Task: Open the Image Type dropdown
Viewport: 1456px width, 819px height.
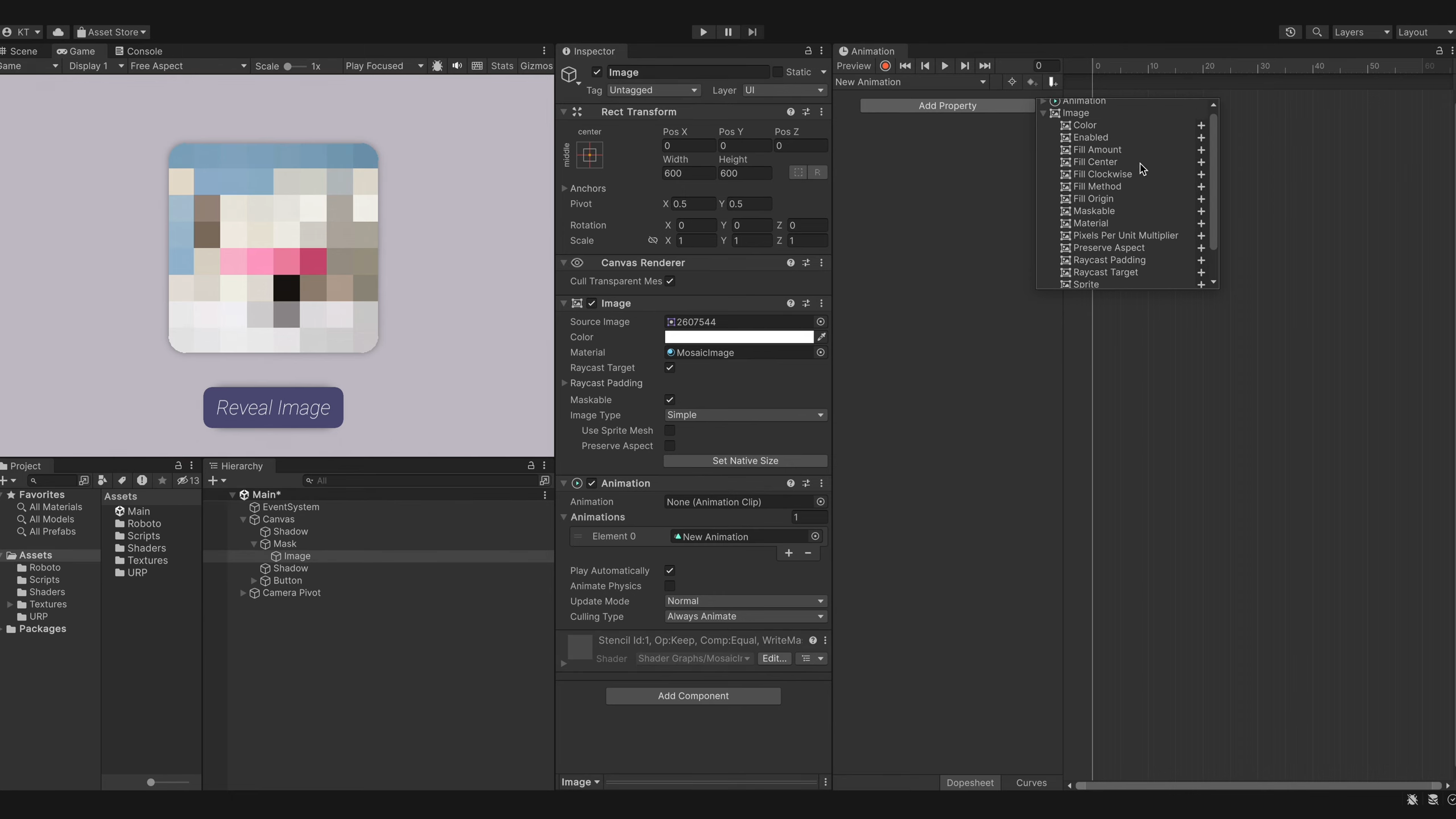Action: (x=745, y=415)
